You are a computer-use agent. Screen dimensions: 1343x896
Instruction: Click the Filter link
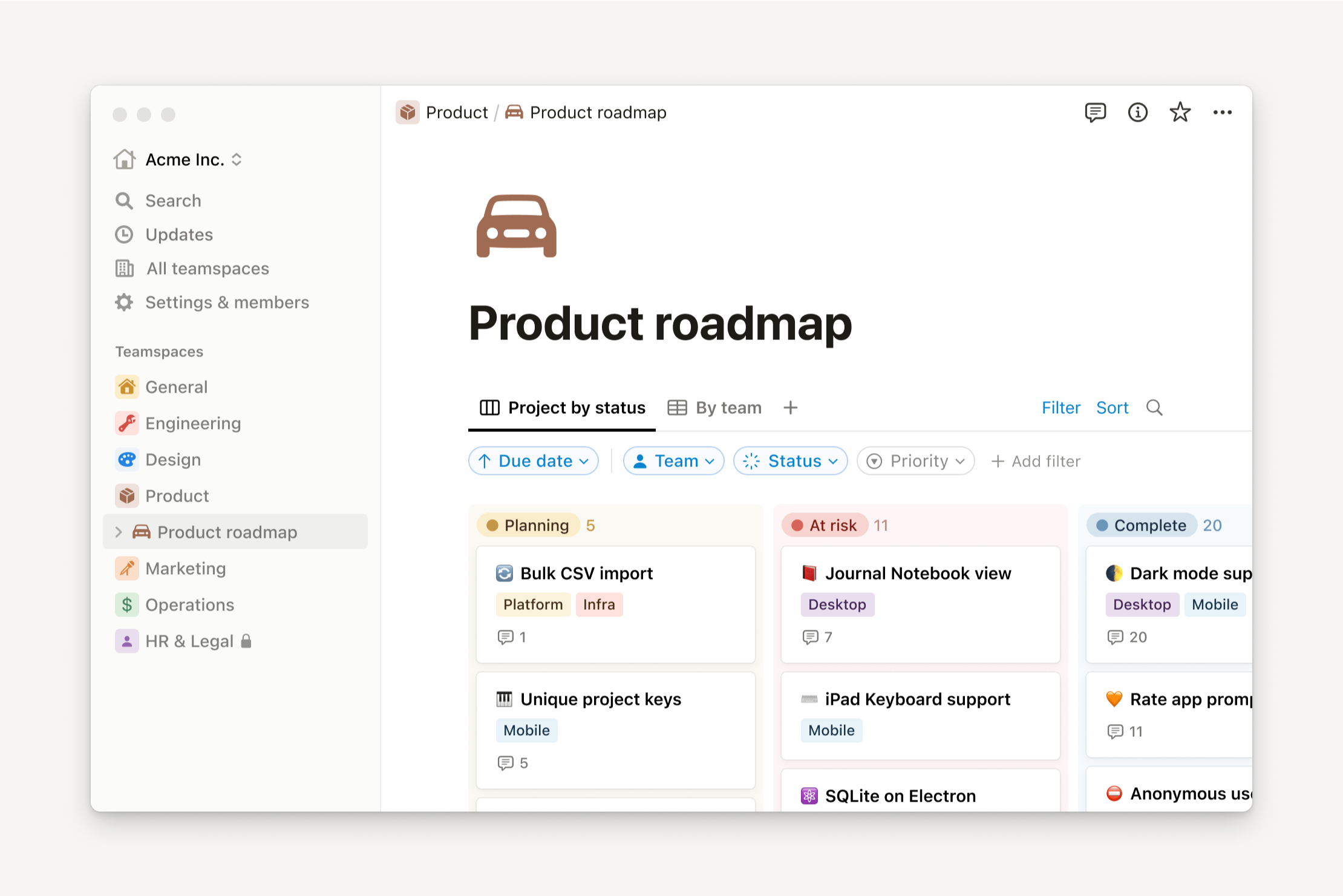point(1060,408)
